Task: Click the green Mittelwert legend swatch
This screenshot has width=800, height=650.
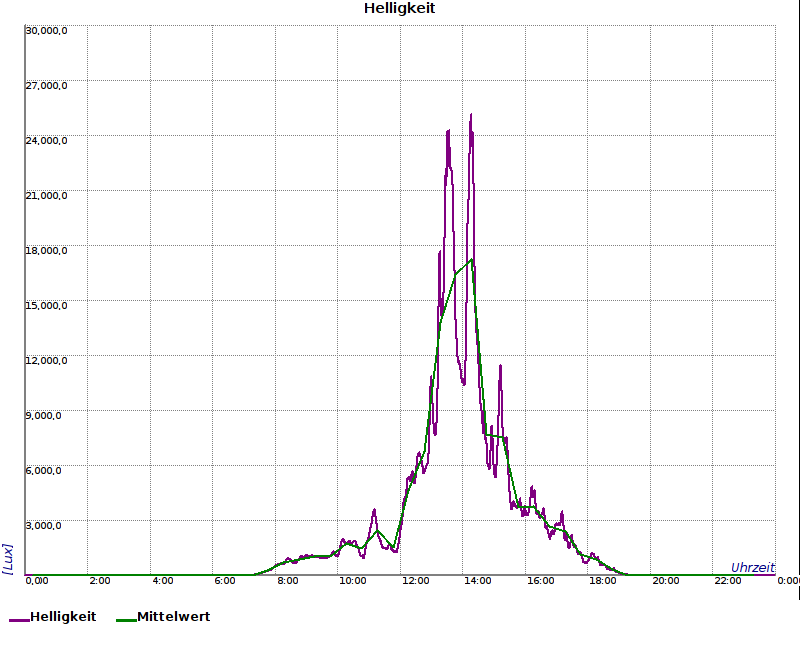Action: (x=127, y=620)
